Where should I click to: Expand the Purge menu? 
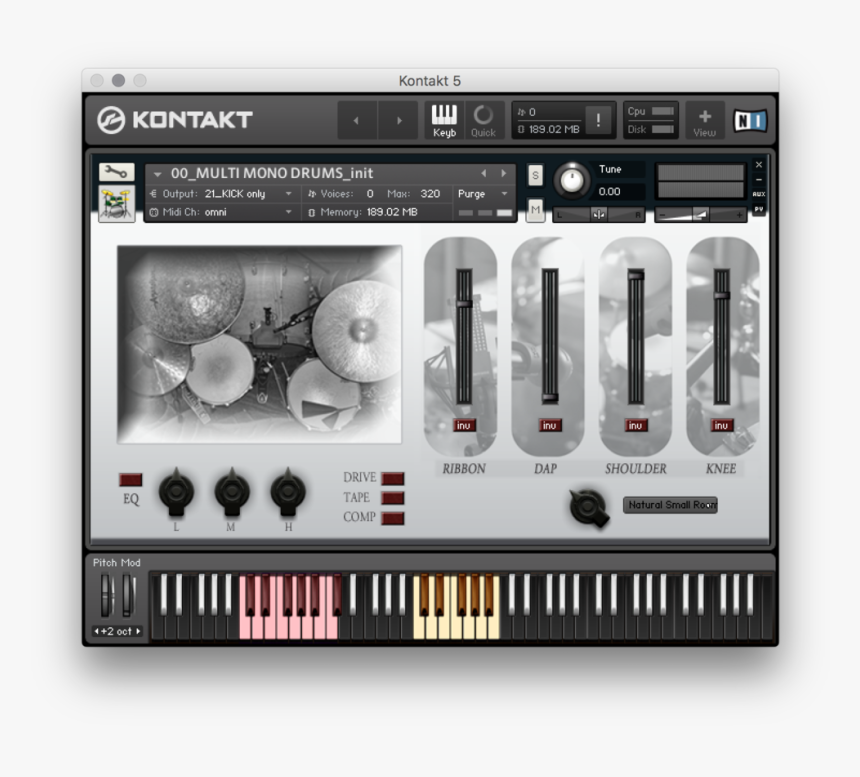[x=483, y=194]
